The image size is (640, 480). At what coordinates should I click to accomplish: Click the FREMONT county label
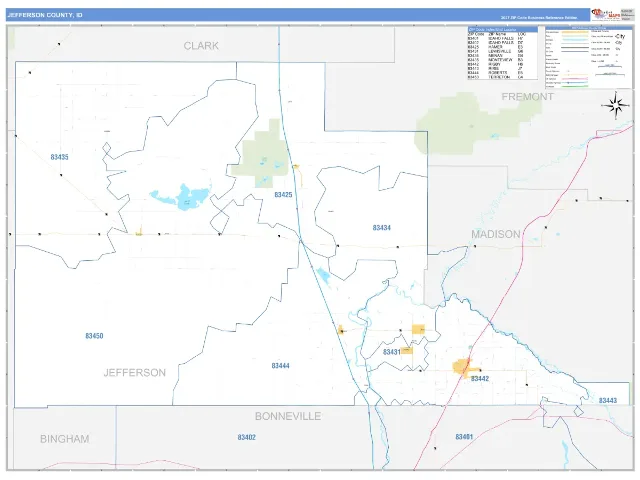(x=527, y=97)
